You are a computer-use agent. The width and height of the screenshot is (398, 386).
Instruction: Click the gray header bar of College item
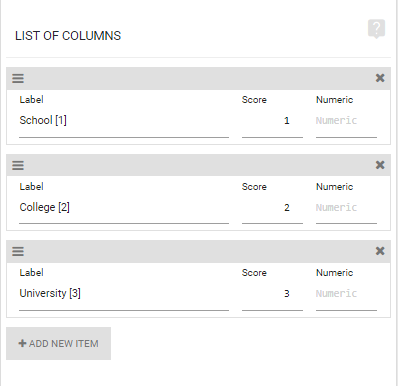click(198, 165)
